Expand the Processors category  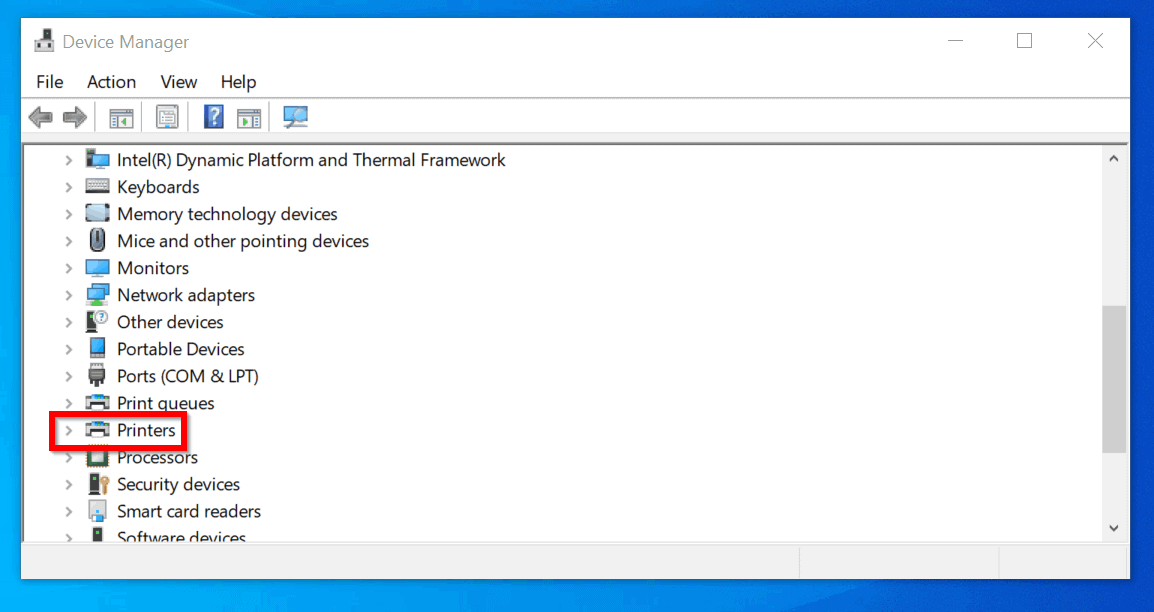pos(67,457)
